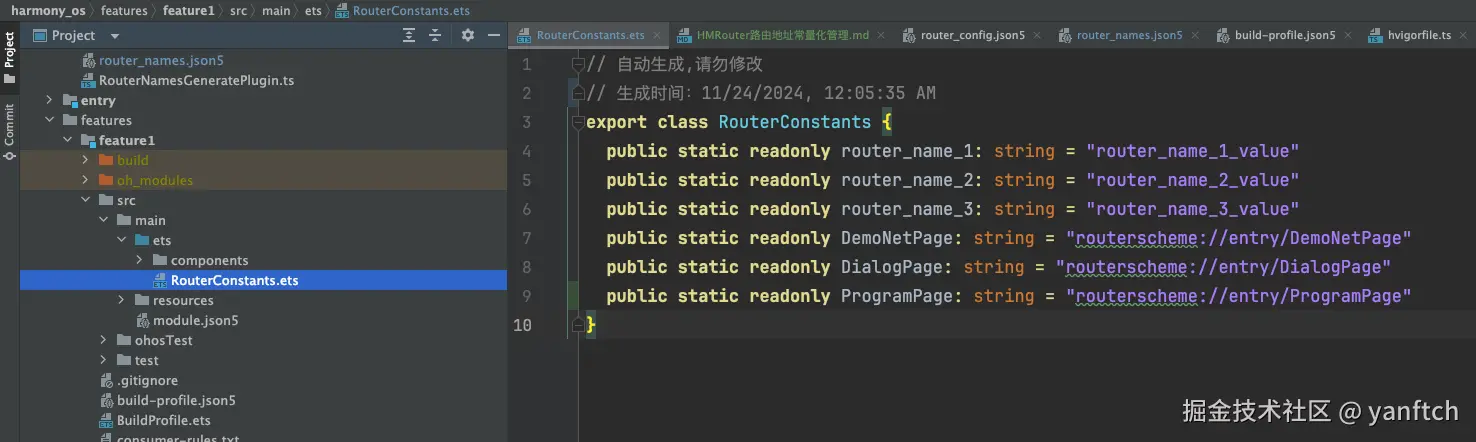Switch to the hvigorfile.ts tab
The height and width of the screenshot is (442, 1476).
(1419, 35)
